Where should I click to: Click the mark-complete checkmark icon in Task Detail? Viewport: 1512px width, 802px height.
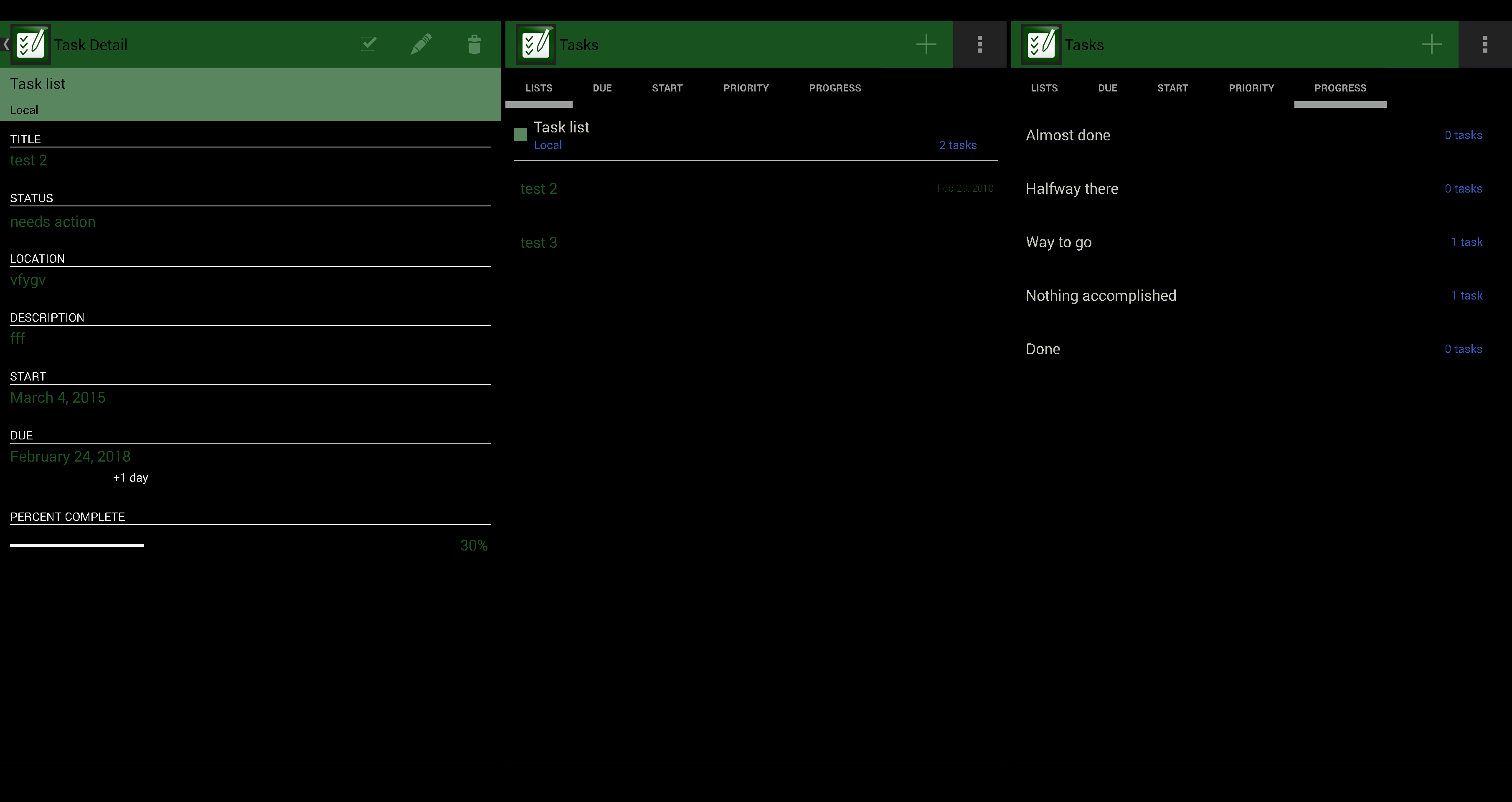tap(368, 44)
